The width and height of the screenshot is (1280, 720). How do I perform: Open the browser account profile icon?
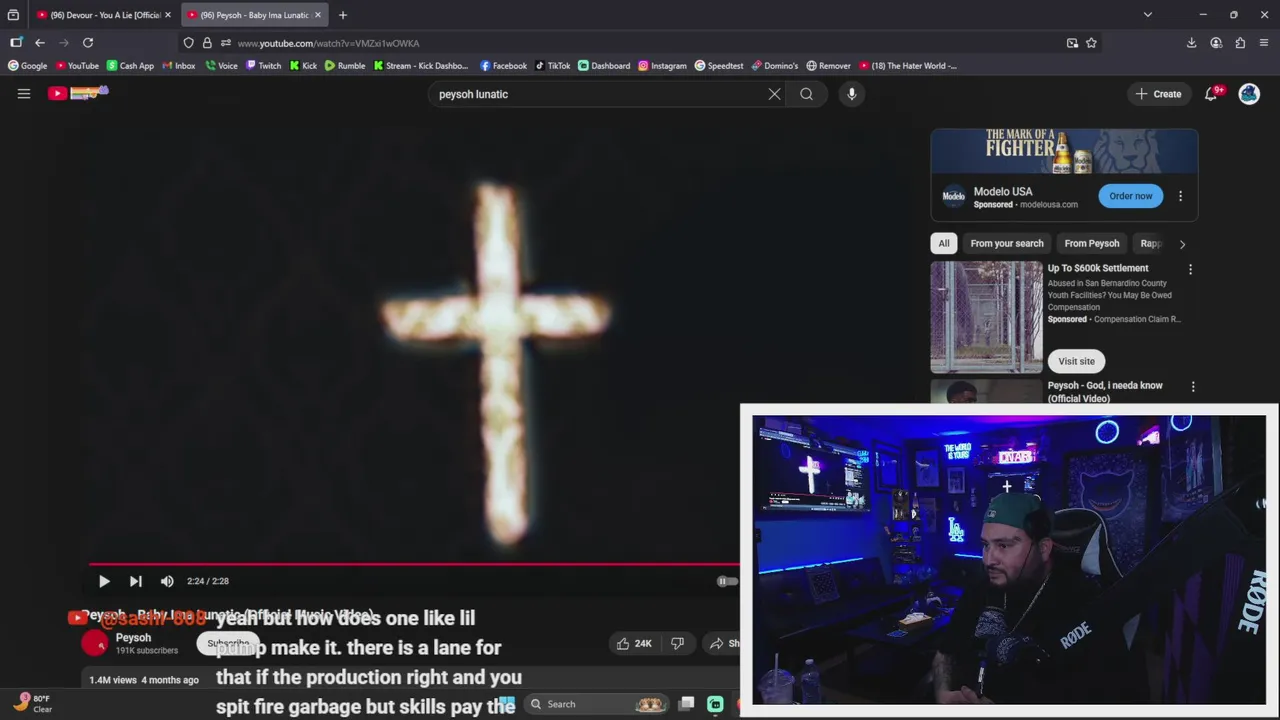[1216, 43]
